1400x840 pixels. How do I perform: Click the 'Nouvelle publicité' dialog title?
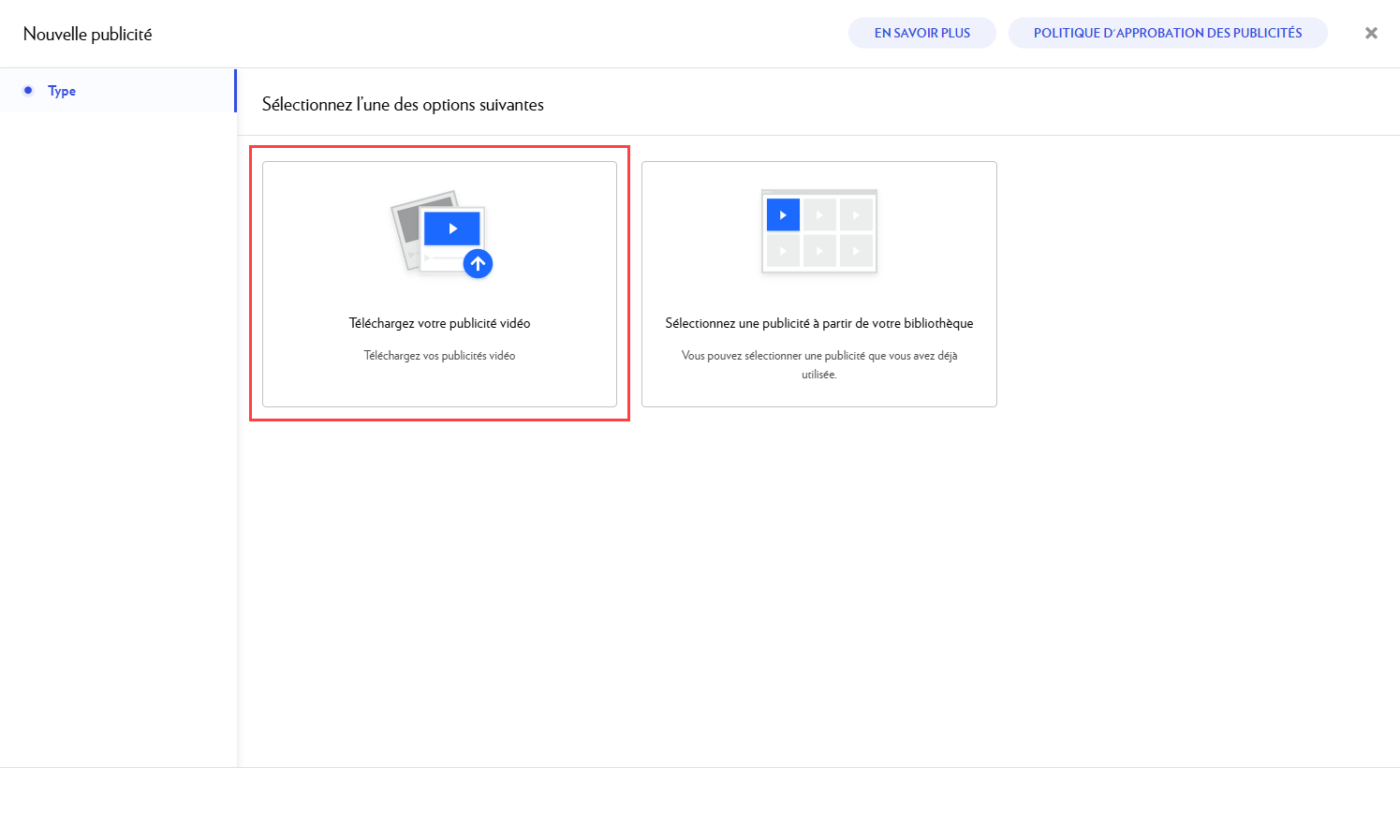pos(87,34)
